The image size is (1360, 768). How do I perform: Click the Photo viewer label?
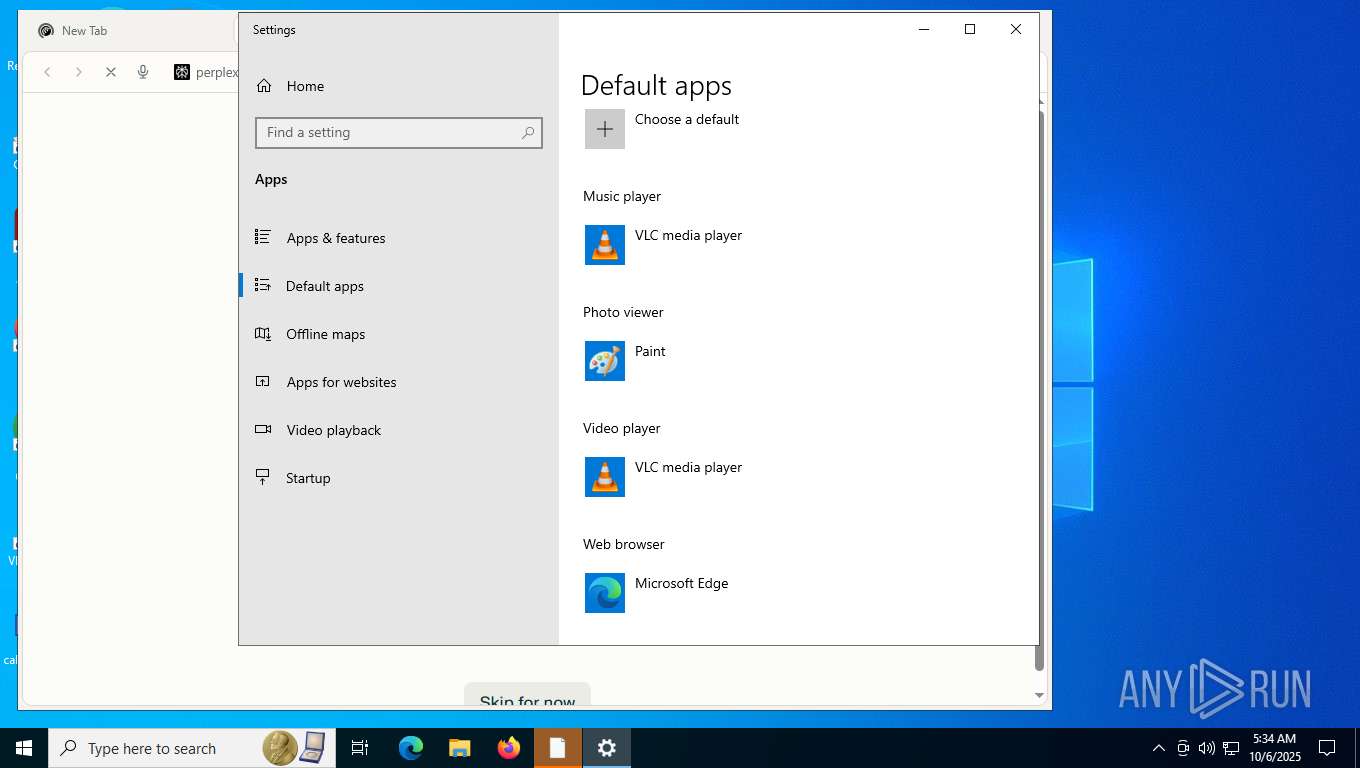623,312
